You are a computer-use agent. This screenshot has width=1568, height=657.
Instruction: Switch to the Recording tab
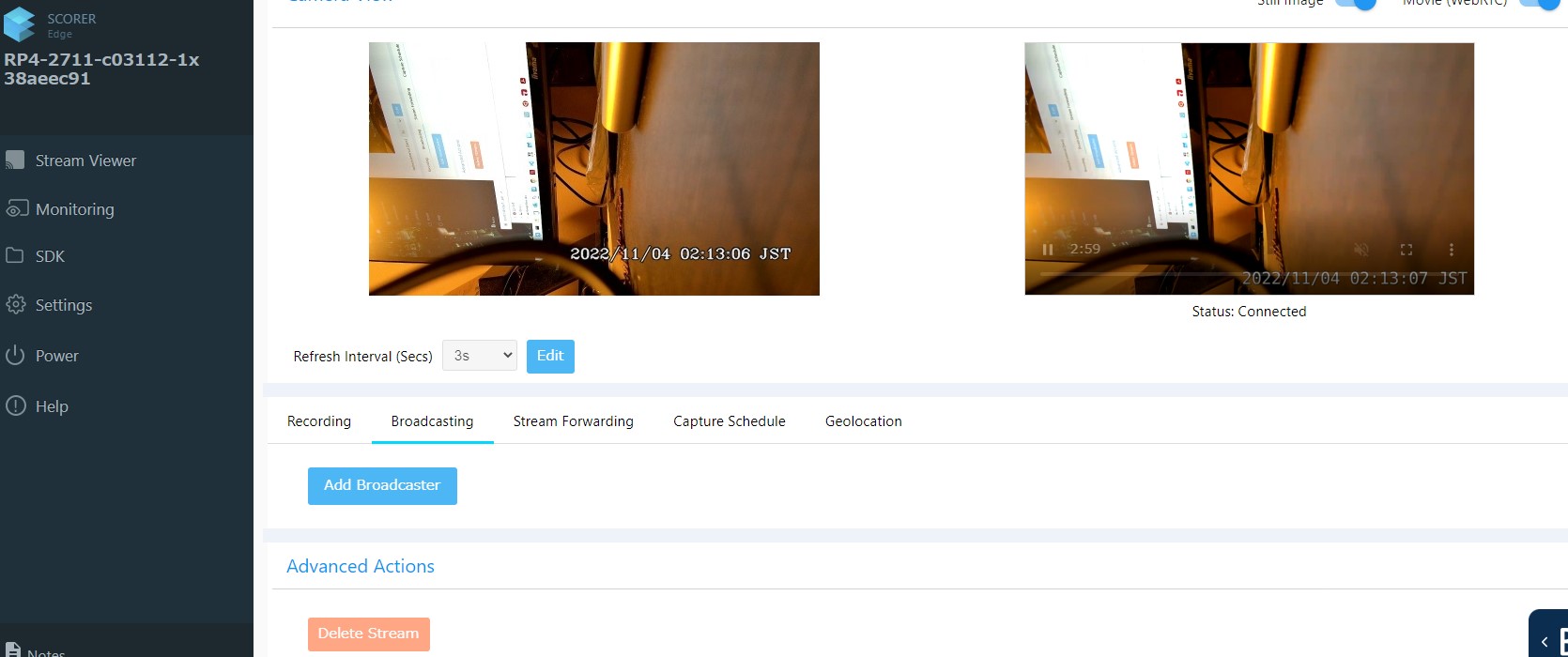[318, 421]
